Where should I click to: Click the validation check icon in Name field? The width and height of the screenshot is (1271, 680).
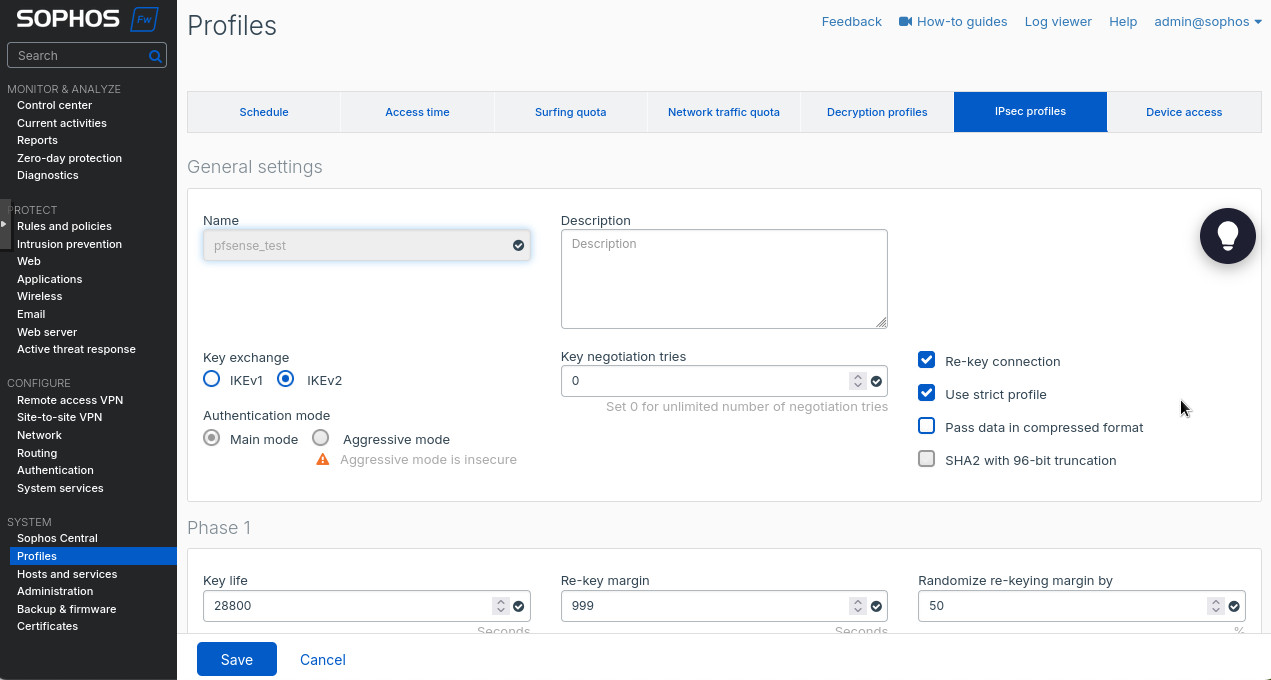(x=518, y=245)
